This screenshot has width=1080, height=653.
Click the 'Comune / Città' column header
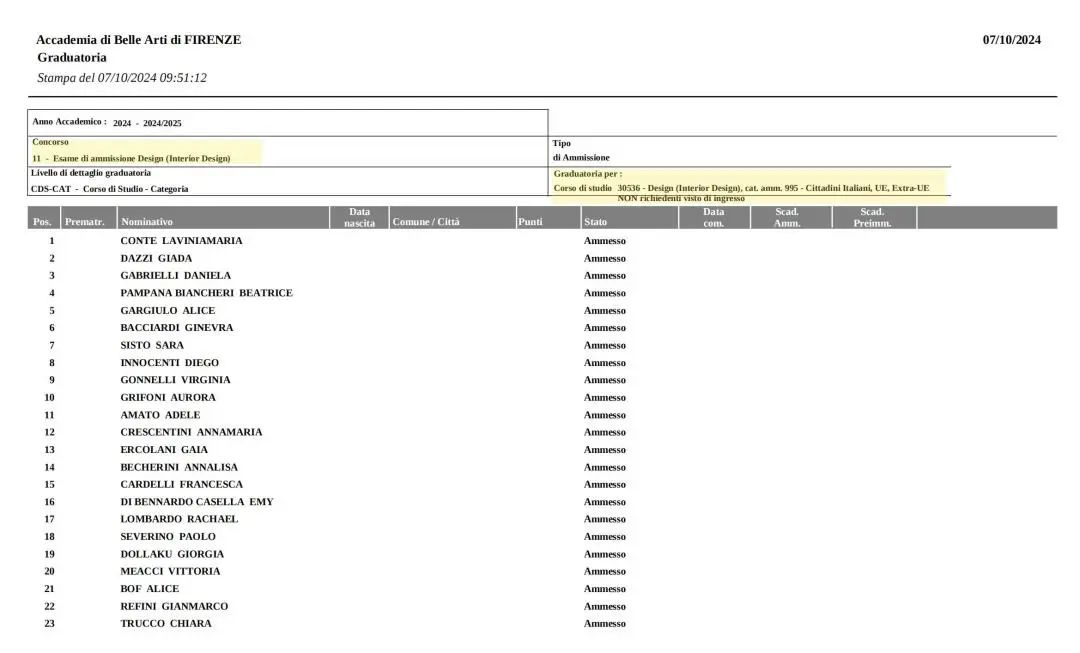coord(426,222)
